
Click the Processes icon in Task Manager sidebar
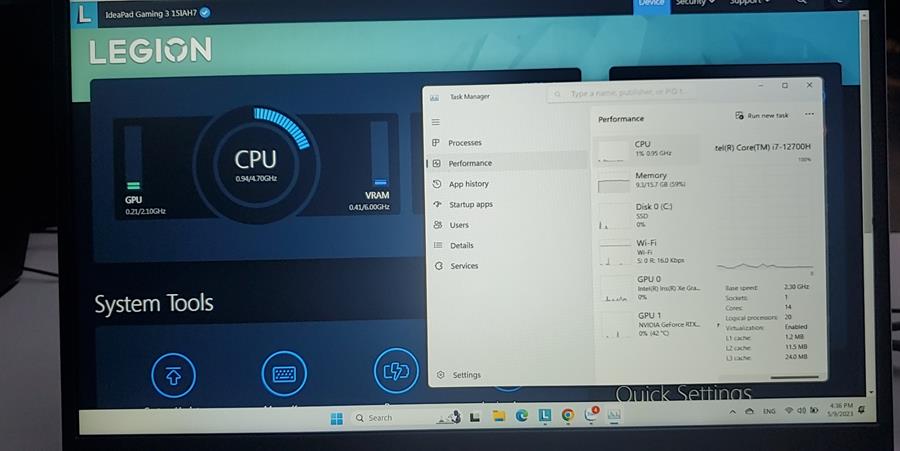pyautogui.click(x=436, y=142)
